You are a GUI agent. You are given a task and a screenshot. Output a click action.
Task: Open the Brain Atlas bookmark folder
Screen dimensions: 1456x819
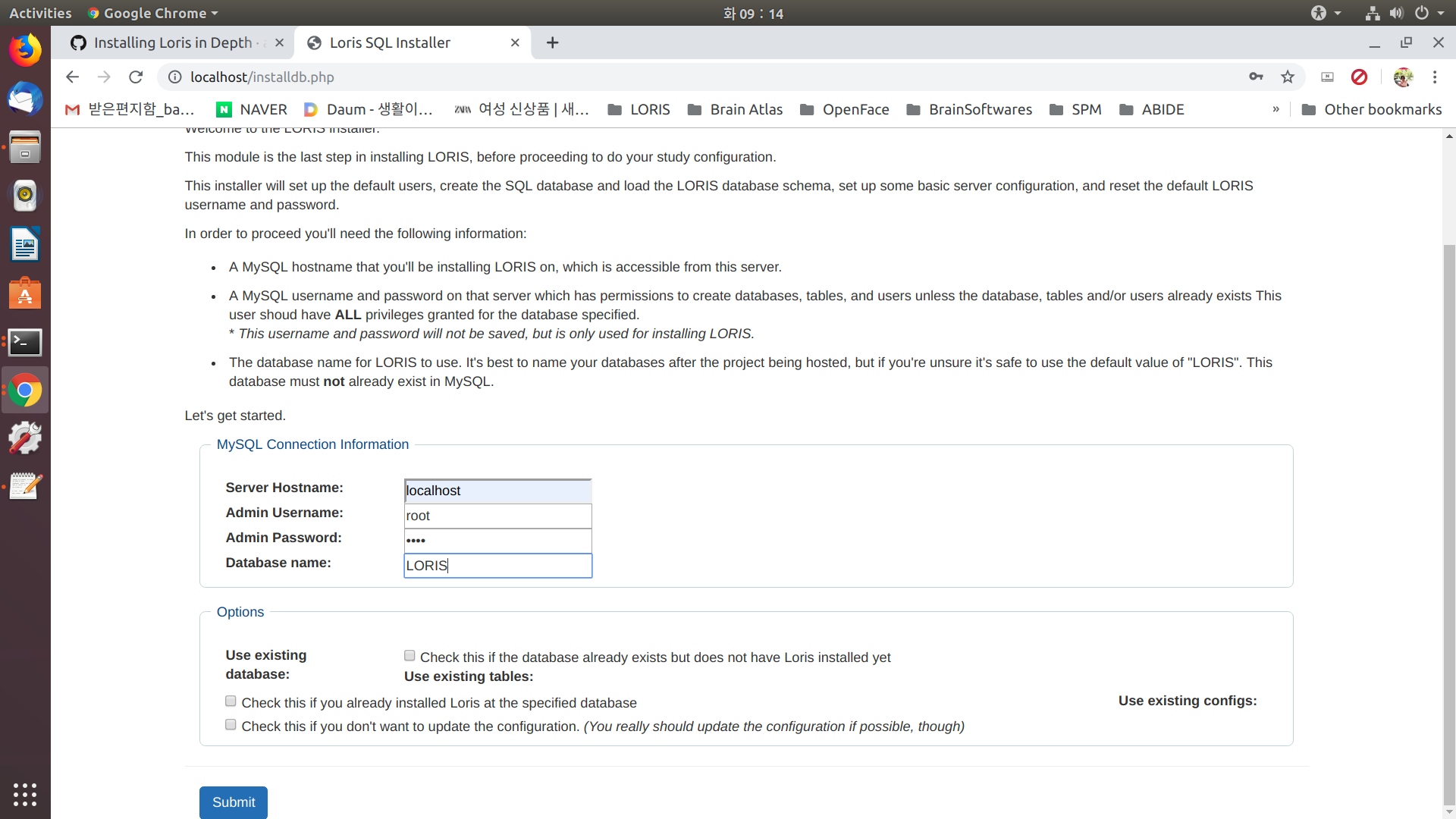(x=736, y=109)
